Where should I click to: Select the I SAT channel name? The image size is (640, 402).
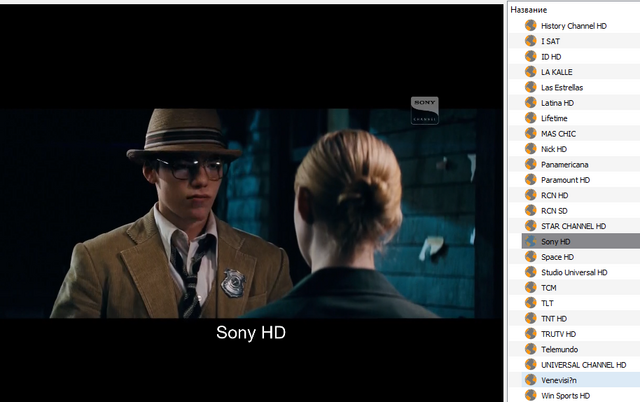(x=550, y=41)
